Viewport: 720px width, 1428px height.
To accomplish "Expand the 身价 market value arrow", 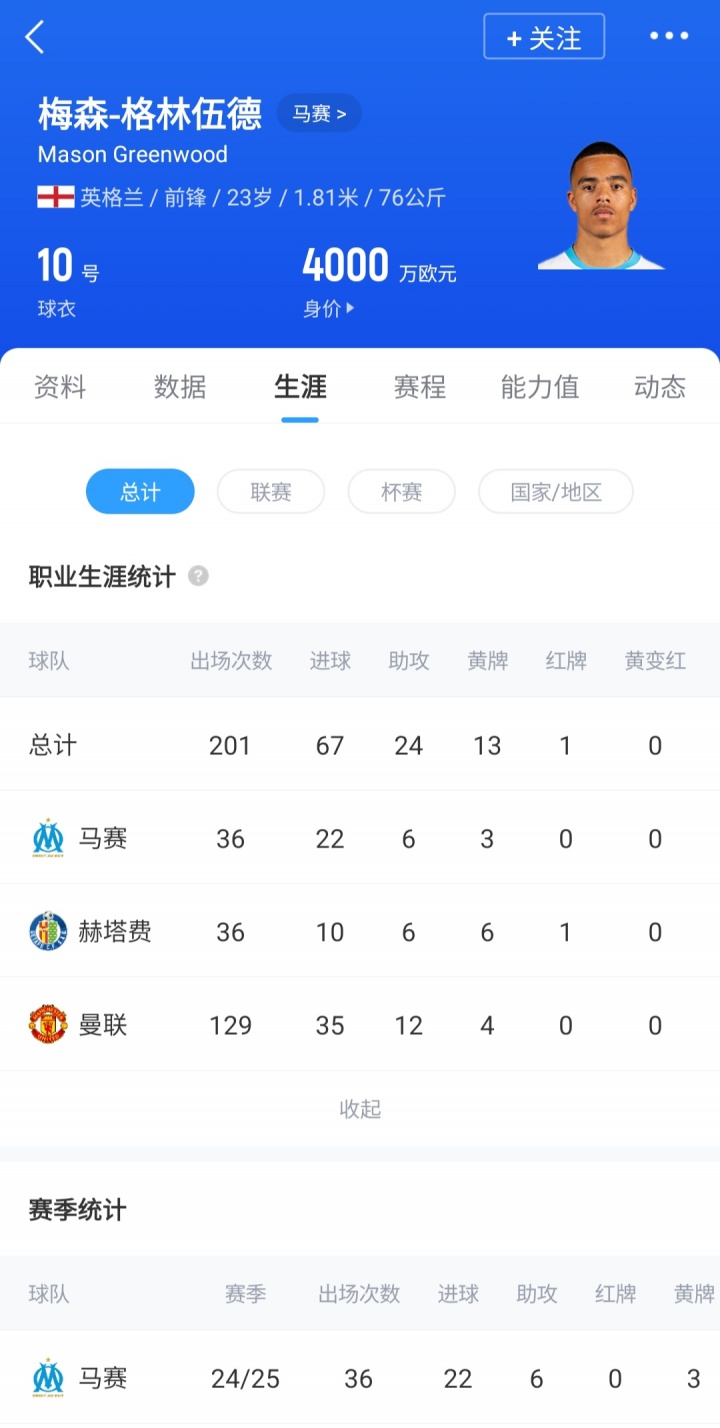I will coord(350,309).
